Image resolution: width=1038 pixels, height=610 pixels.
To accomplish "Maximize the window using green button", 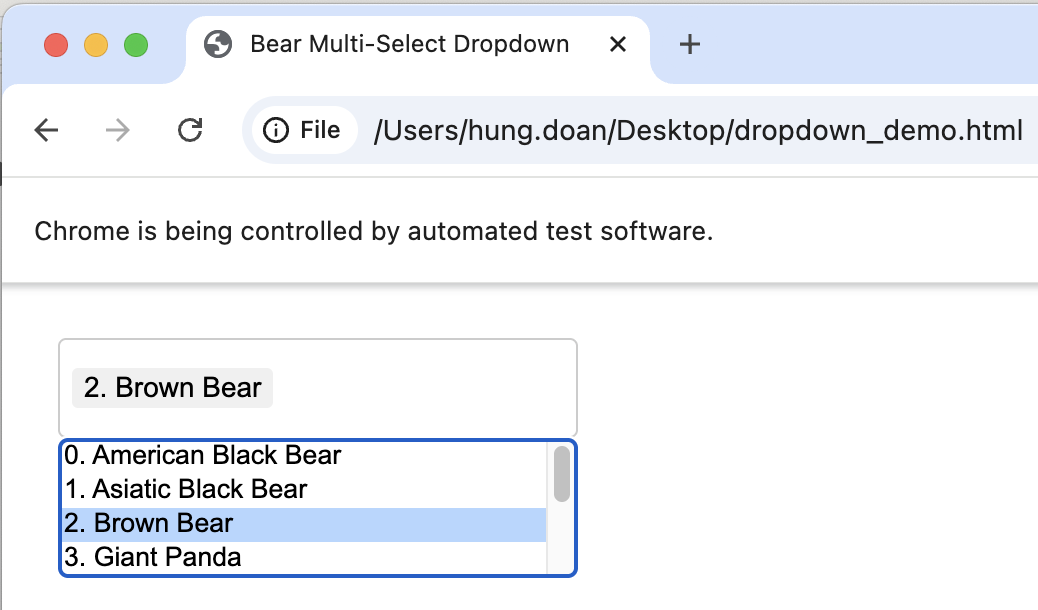I will pos(136,45).
